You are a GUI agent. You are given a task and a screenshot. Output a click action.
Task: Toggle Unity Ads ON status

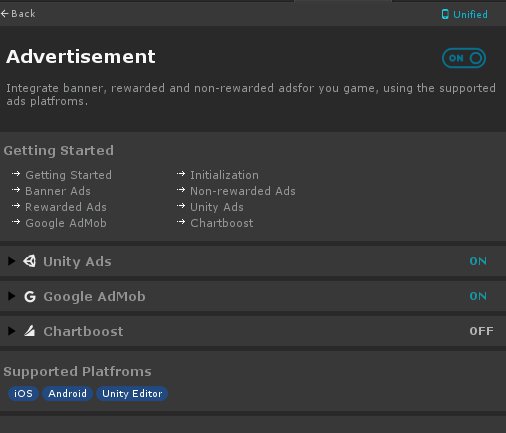478,261
